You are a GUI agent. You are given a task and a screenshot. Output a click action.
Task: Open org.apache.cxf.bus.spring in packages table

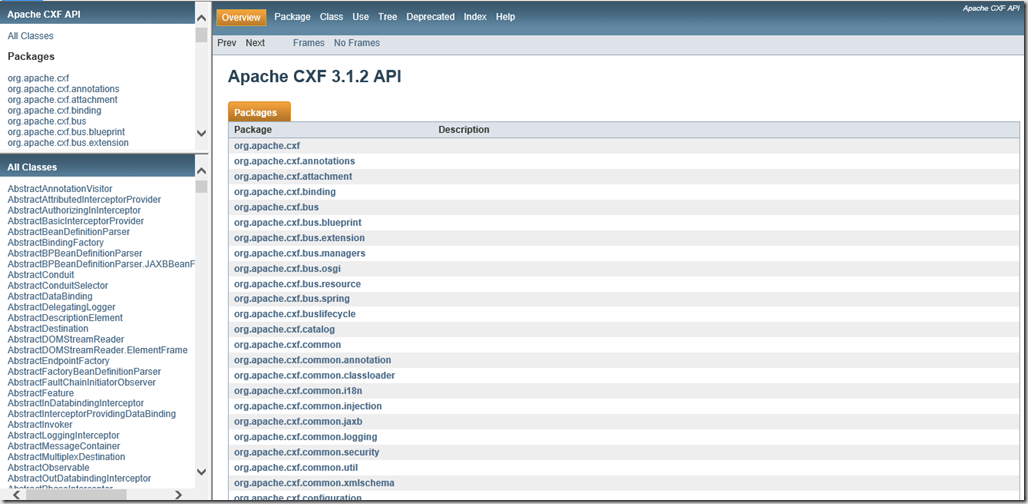(292, 299)
